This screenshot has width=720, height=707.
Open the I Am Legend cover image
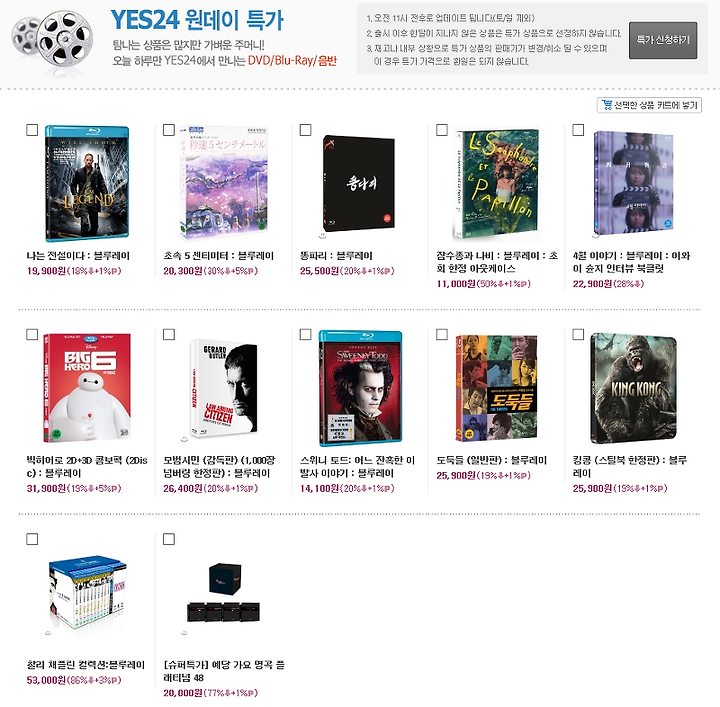tap(87, 184)
